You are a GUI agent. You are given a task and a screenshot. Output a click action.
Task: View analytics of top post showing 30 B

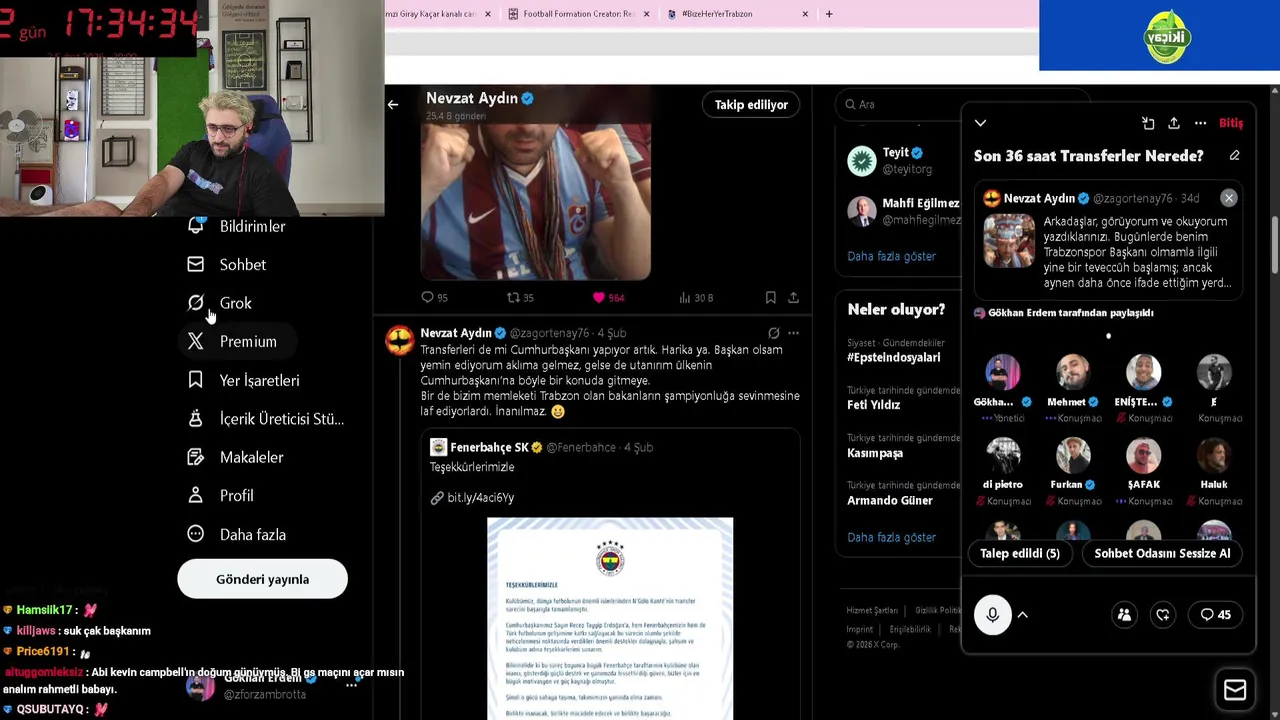click(696, 297)
